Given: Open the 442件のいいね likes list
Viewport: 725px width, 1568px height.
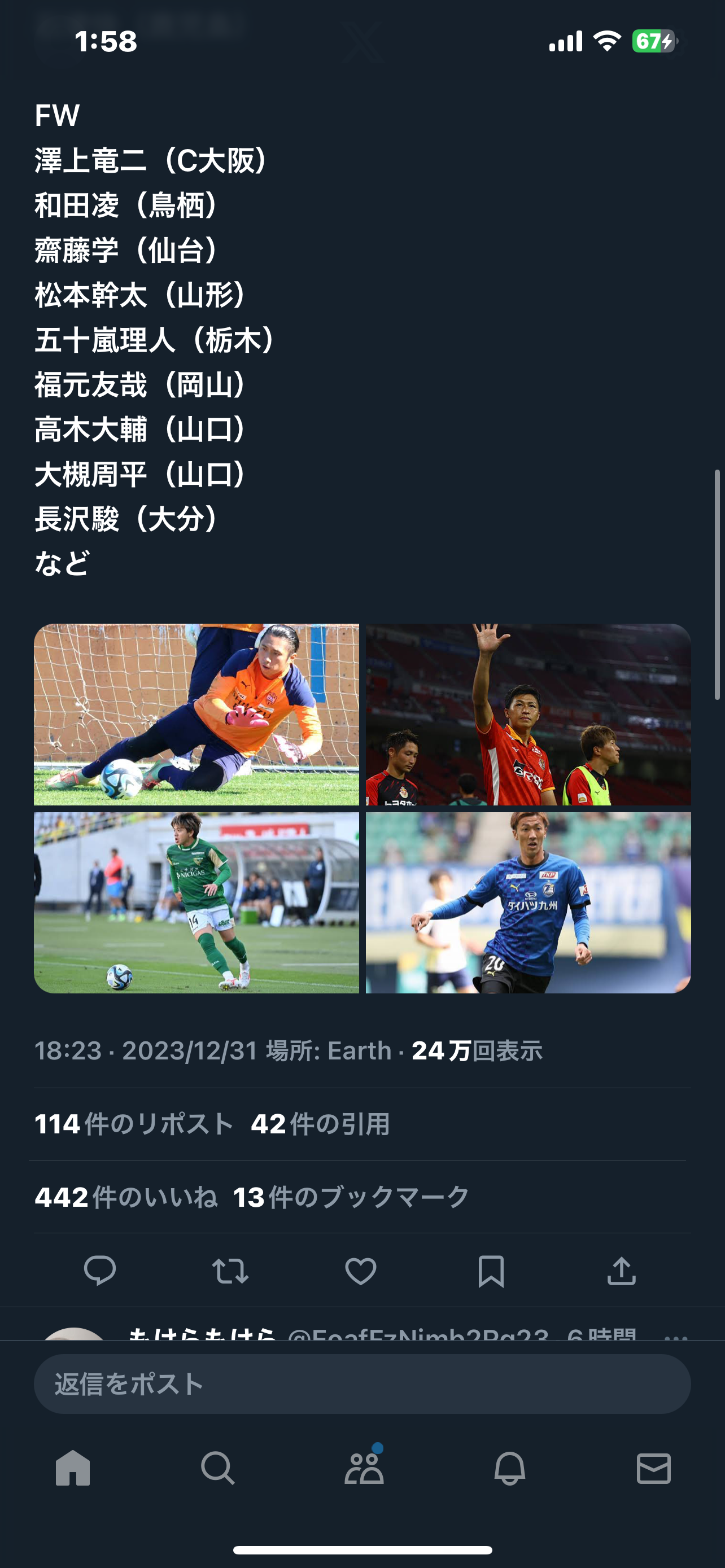Looking at the screenshot, I should (126, 1197).
